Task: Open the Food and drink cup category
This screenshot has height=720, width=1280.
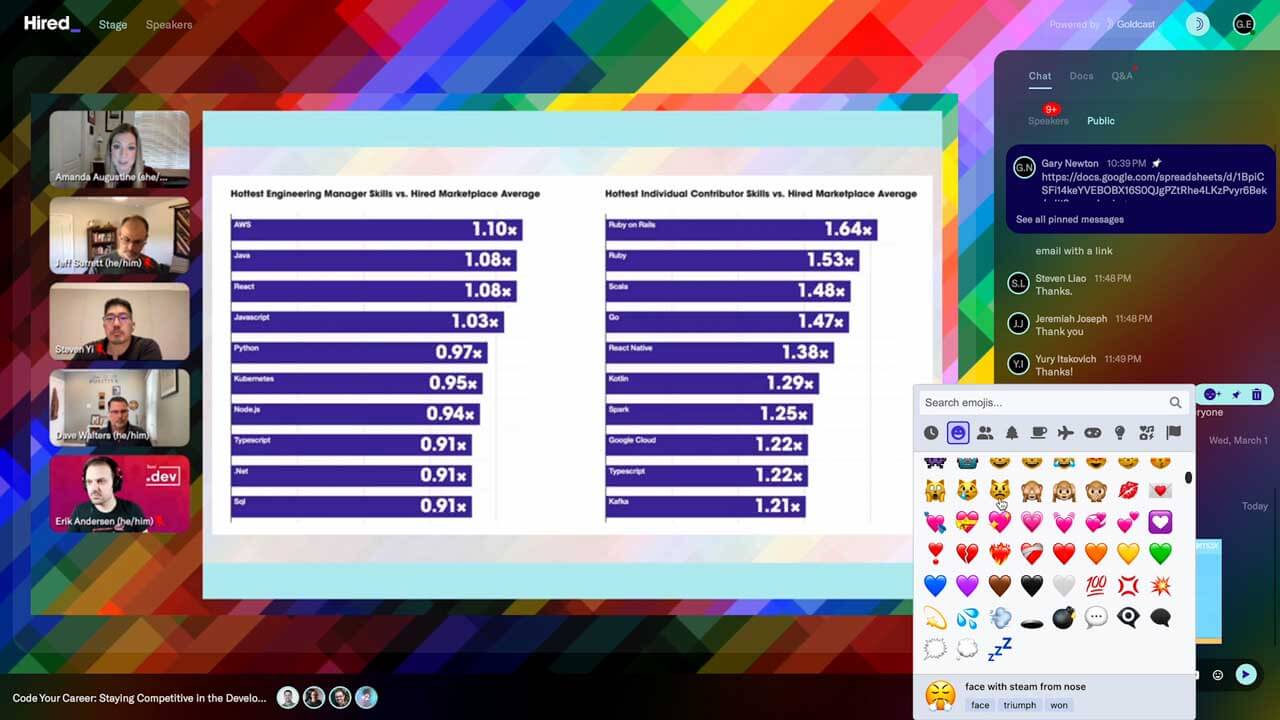Action: tap(1039, 433)
